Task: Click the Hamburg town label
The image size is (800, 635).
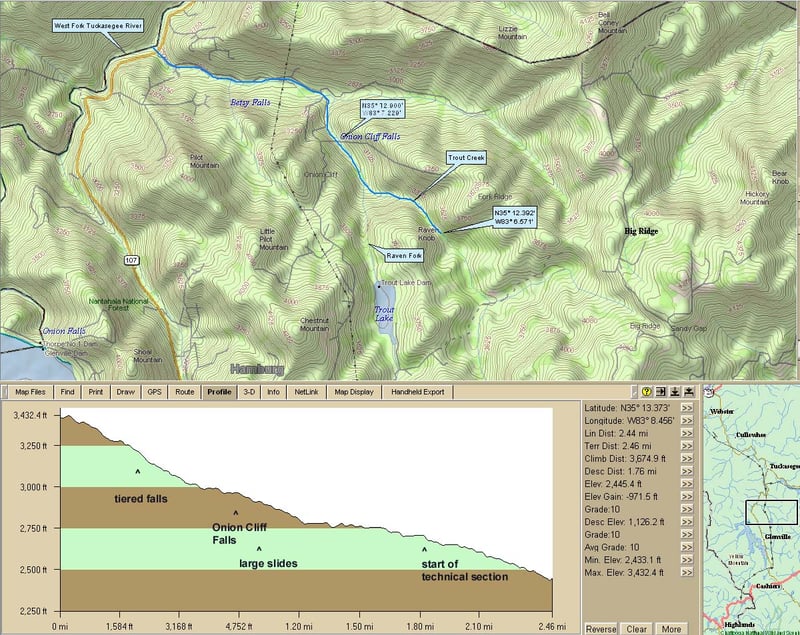Action: point(257,369)
